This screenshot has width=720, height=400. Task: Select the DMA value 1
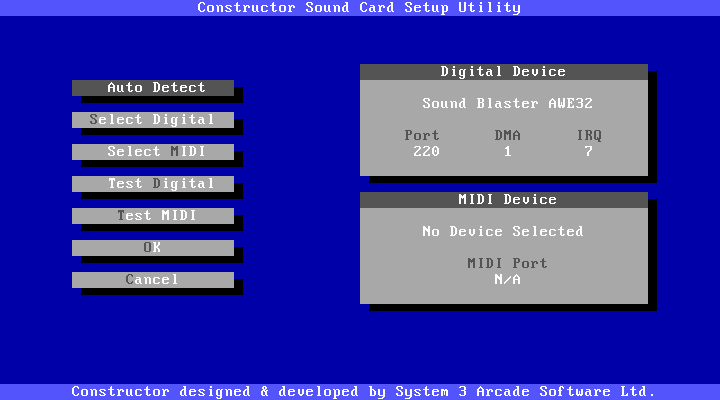point(507,152)
